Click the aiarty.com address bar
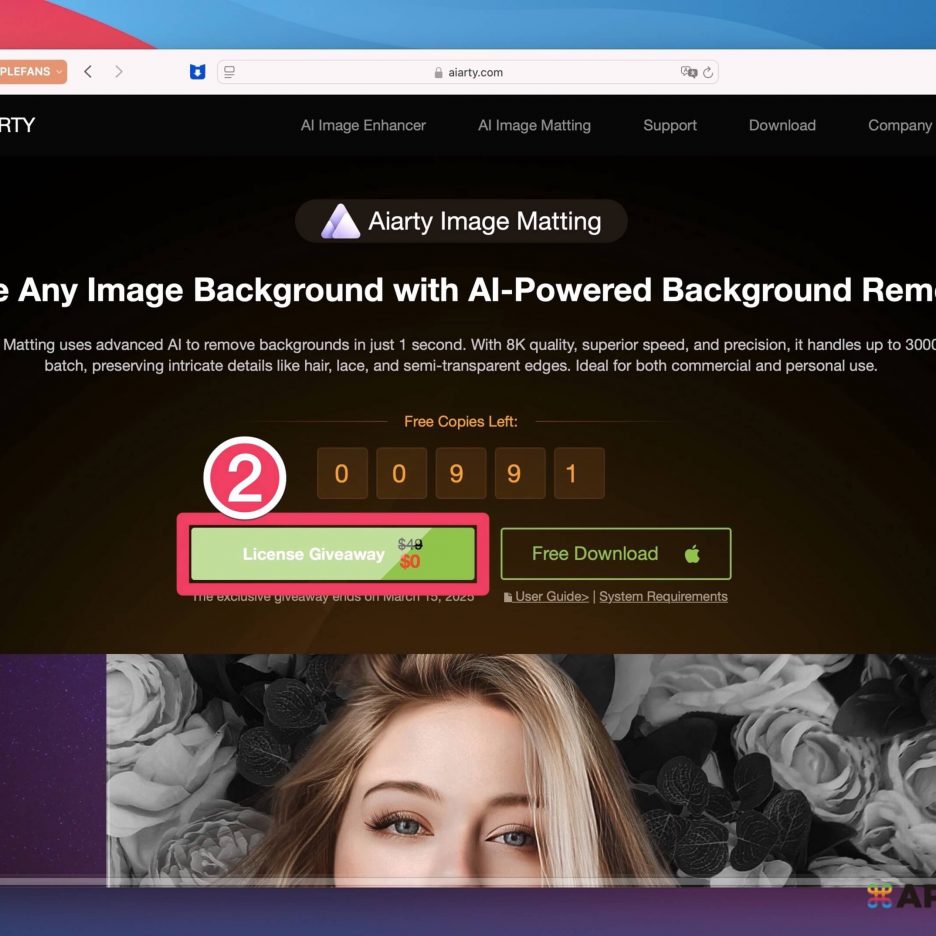This screenshot has width=936, height=936. pyautogui.click(x=468, y=72)
